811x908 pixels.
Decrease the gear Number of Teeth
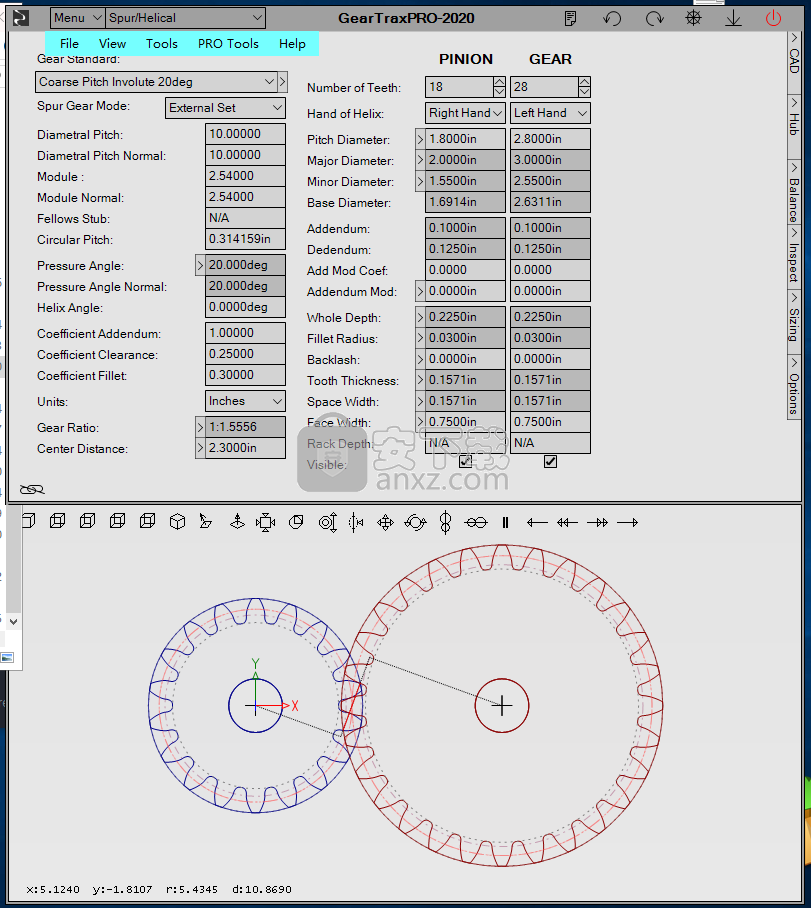coord(584,92)
